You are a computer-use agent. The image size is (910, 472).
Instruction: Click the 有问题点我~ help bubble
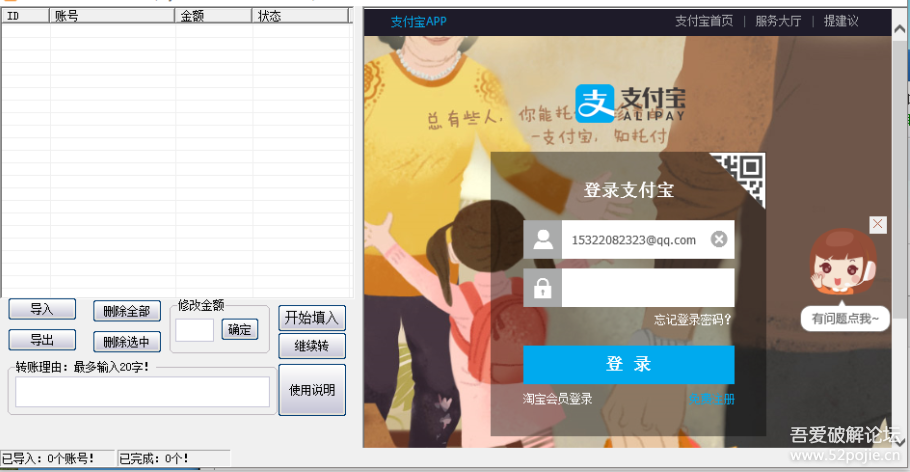point(845,319)
